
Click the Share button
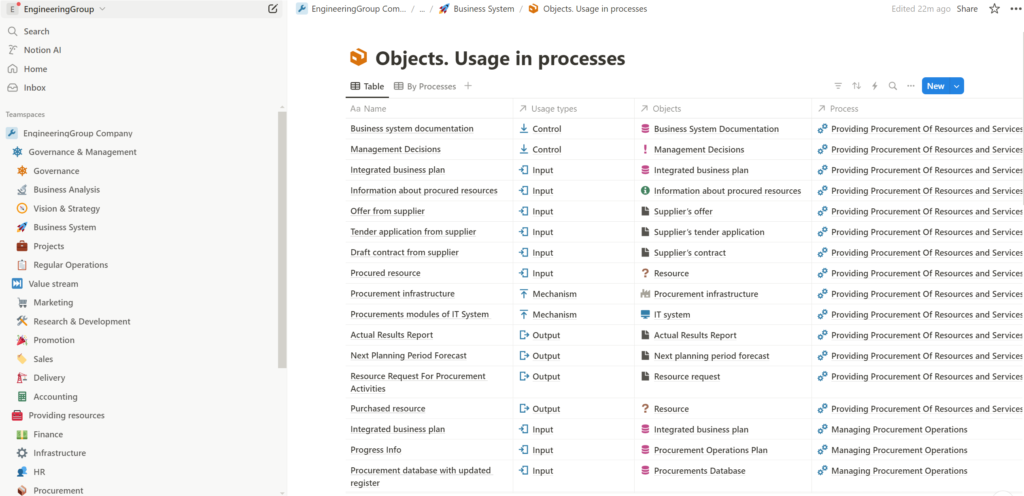click(x=967, y=9)
